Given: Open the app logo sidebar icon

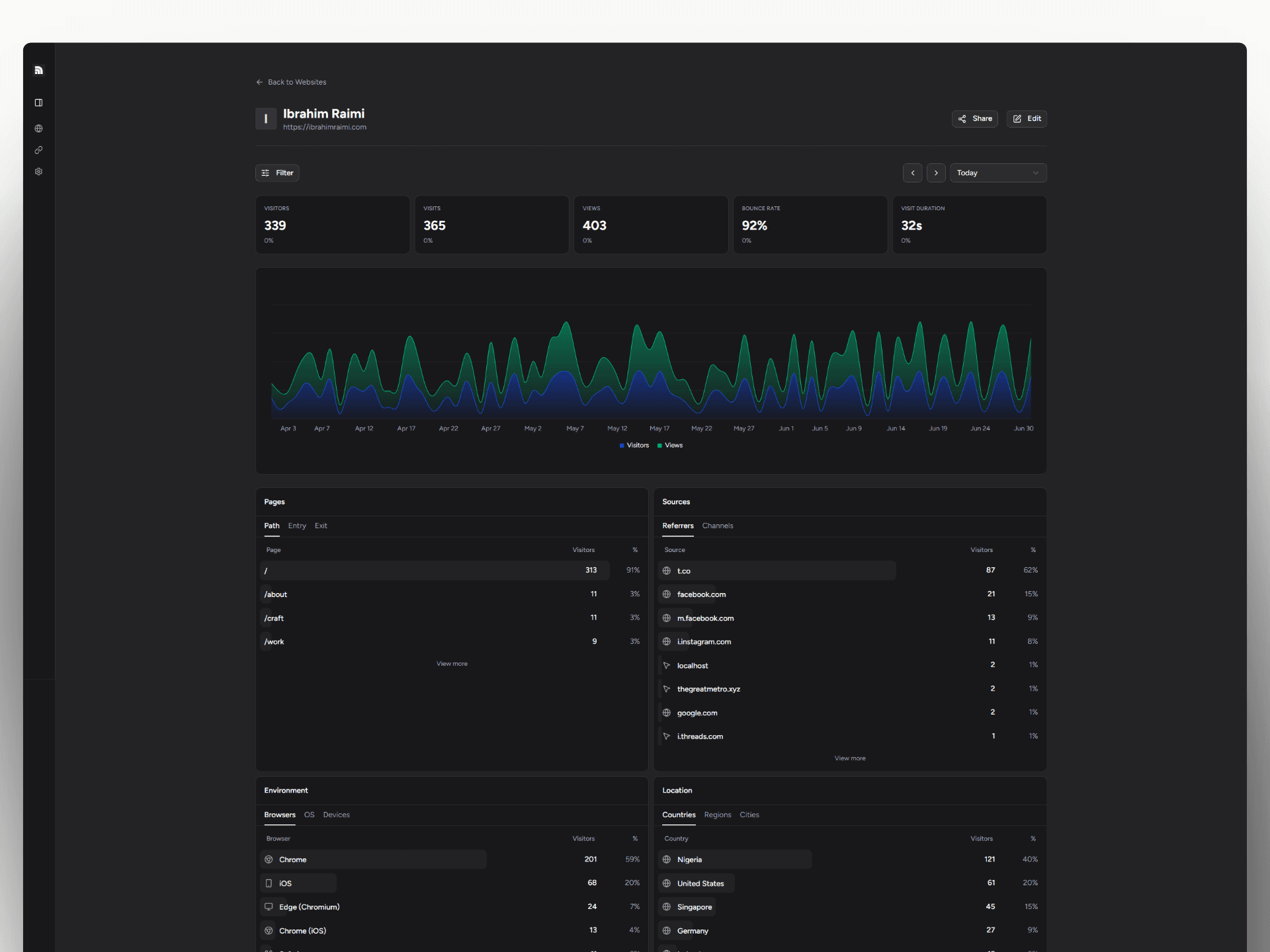Looking at the screenshot, I should [38, 69].
